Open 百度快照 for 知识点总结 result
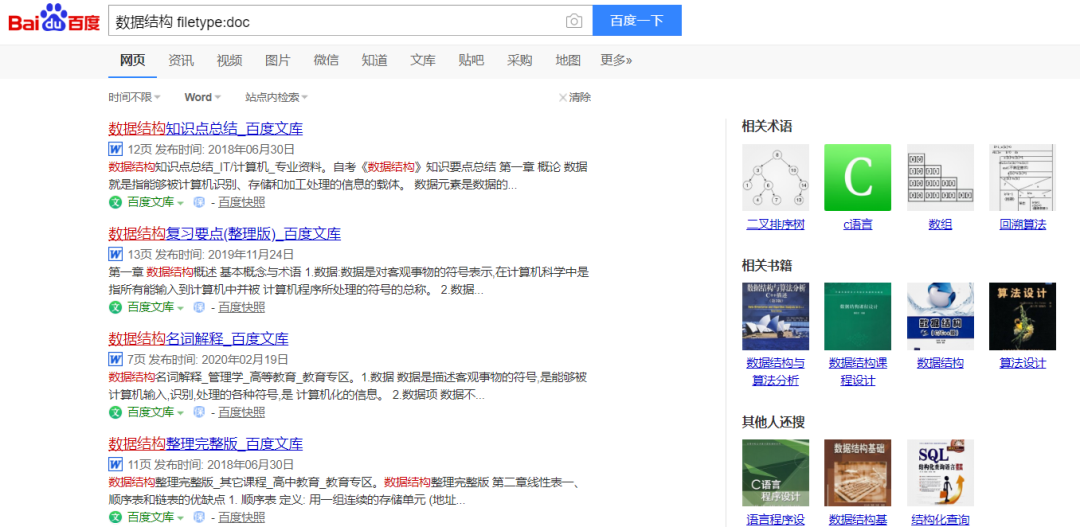 [x=242, y=203]
